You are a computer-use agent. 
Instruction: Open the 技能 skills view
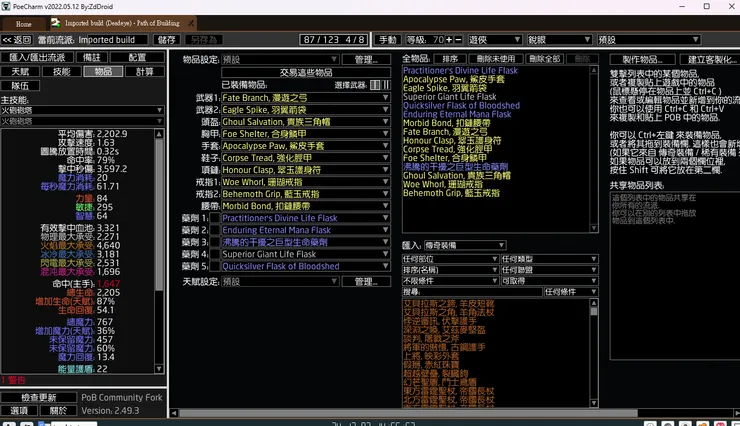click(x=61, y=72)
